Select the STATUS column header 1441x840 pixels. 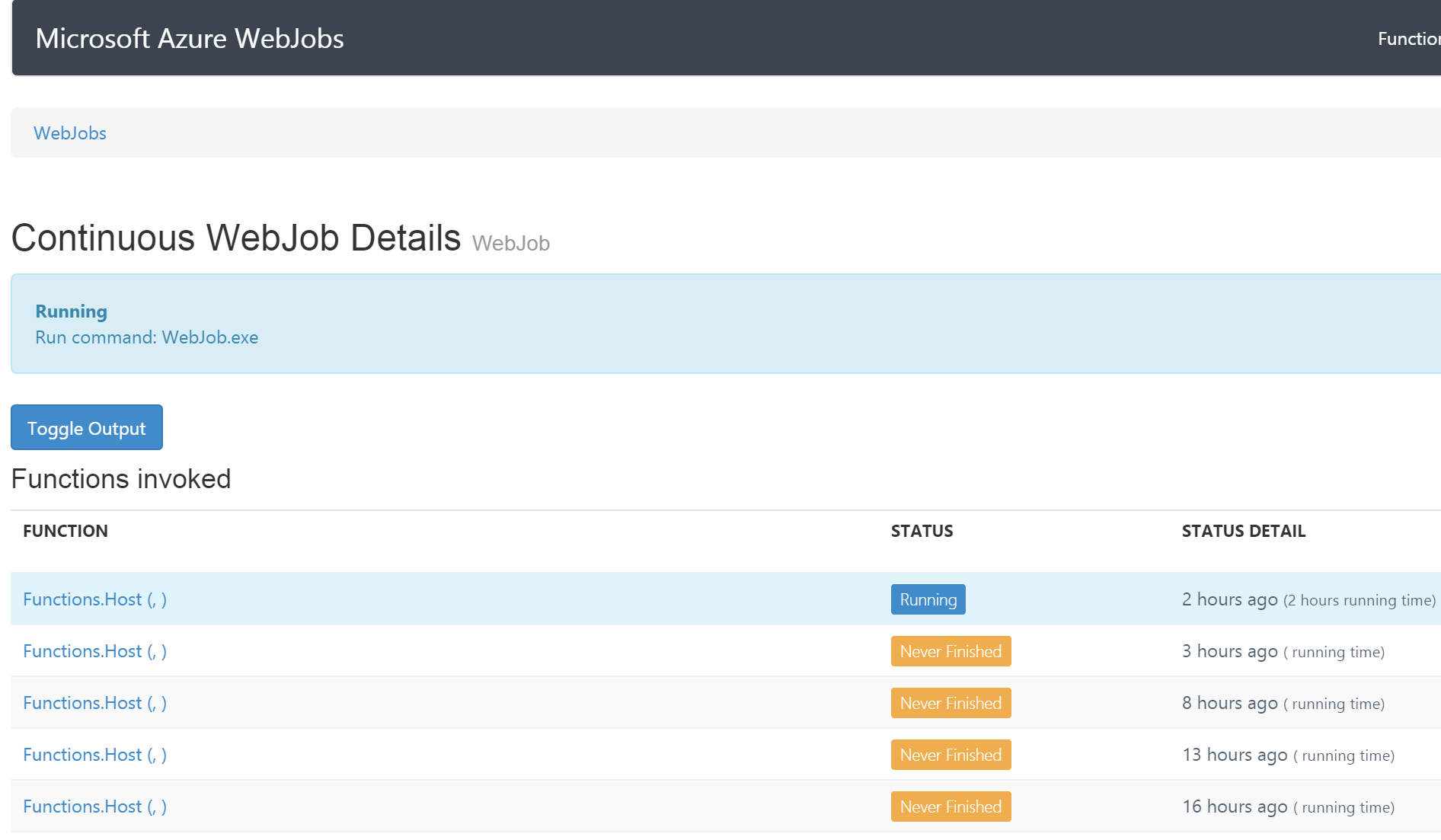tap(922, 531)
